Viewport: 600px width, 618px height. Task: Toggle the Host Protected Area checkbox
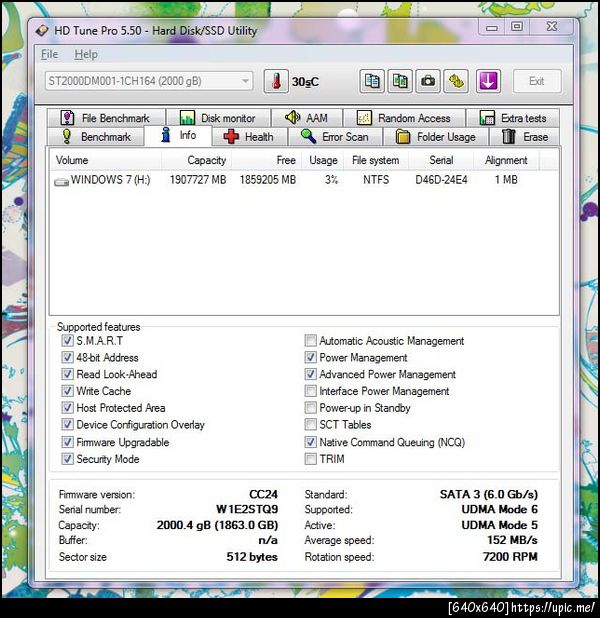[x=67, y=407]
